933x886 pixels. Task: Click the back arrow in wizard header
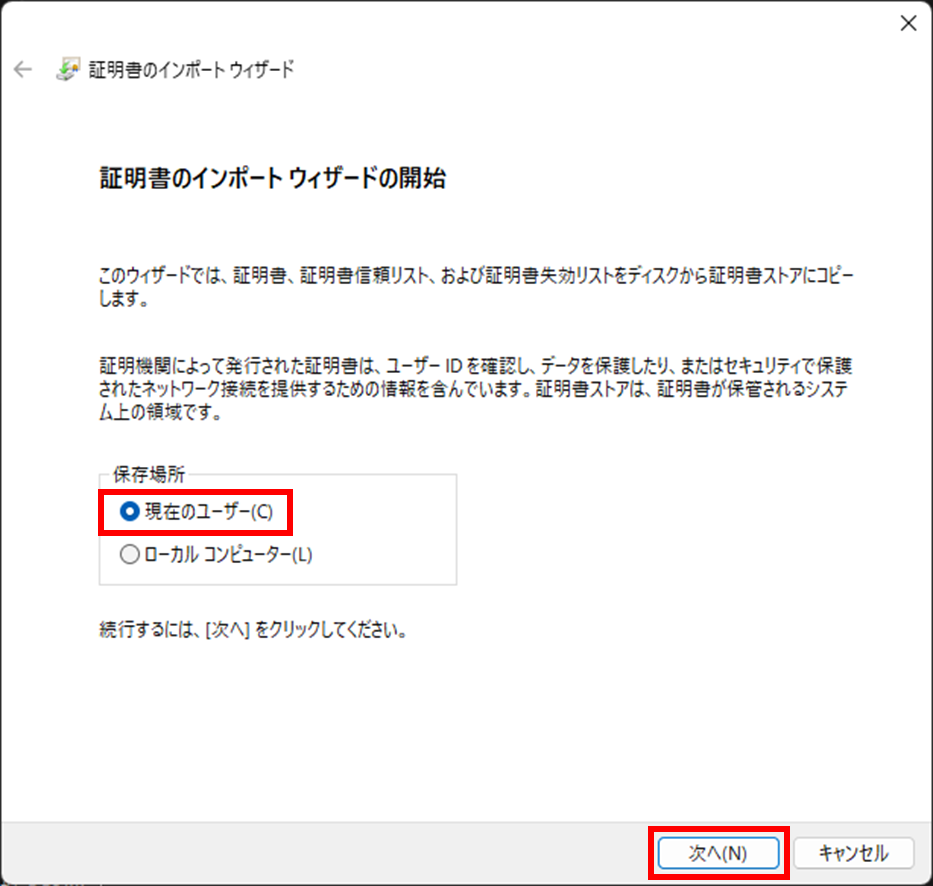(22, 70)
